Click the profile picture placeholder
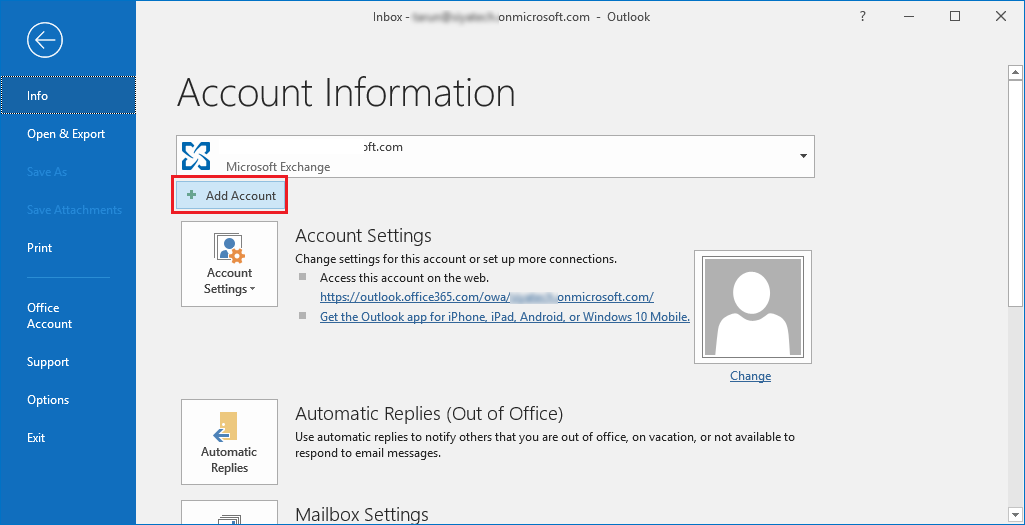 752,307
